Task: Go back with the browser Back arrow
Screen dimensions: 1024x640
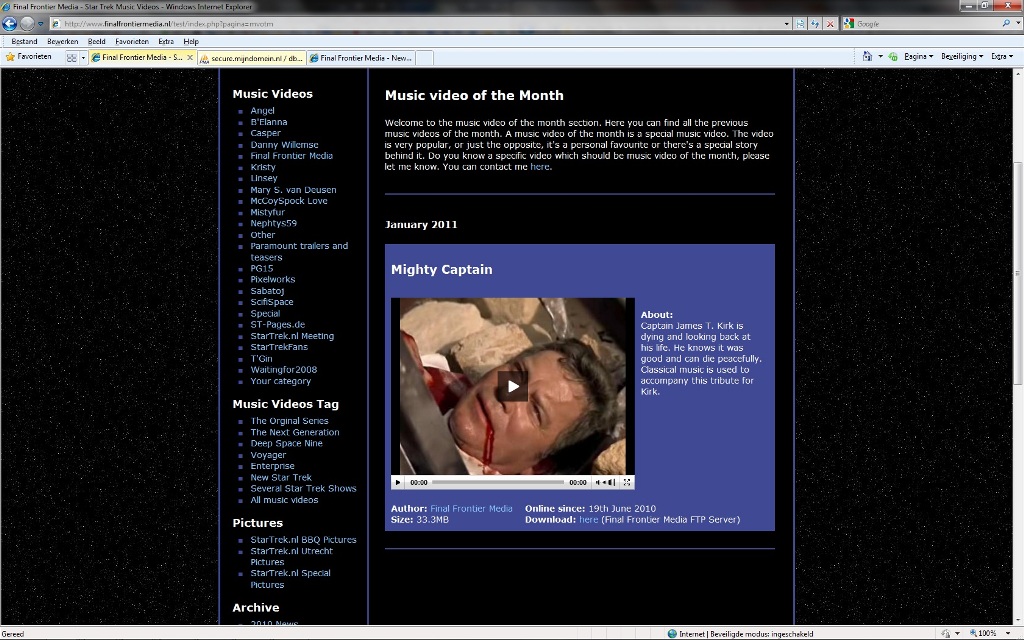Action: 9,24
